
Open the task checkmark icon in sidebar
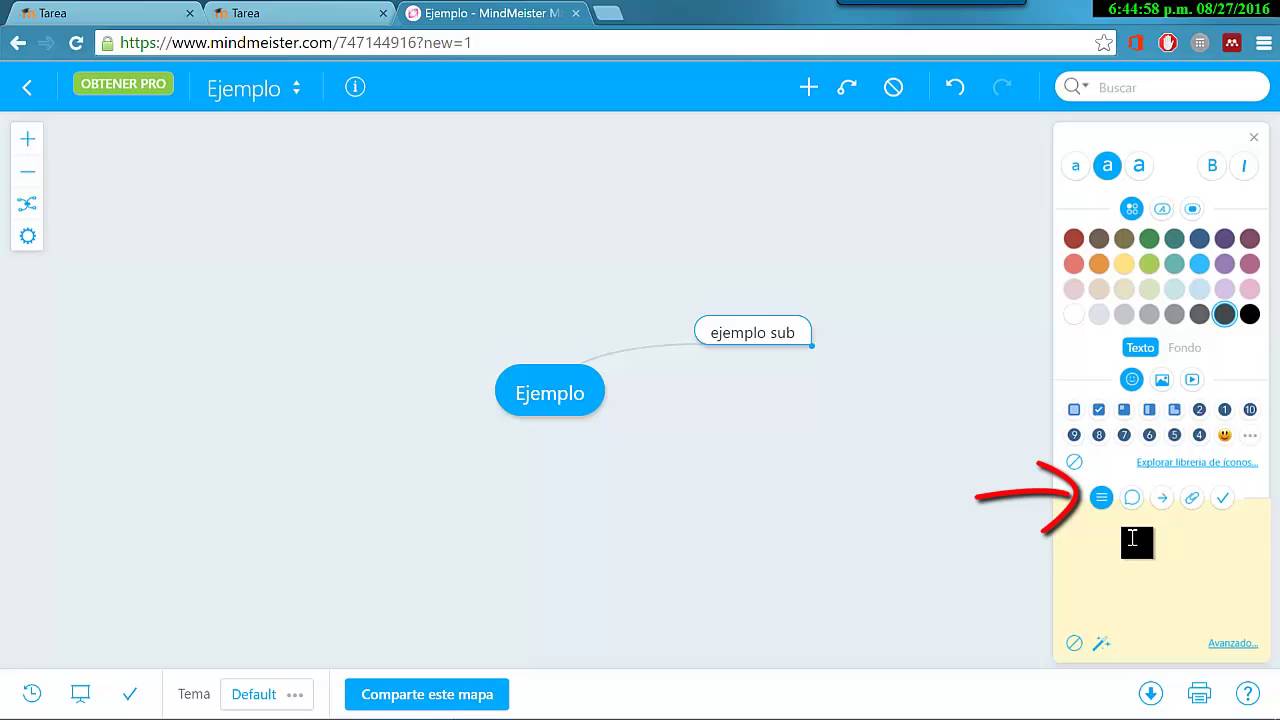pos(1222,497)
